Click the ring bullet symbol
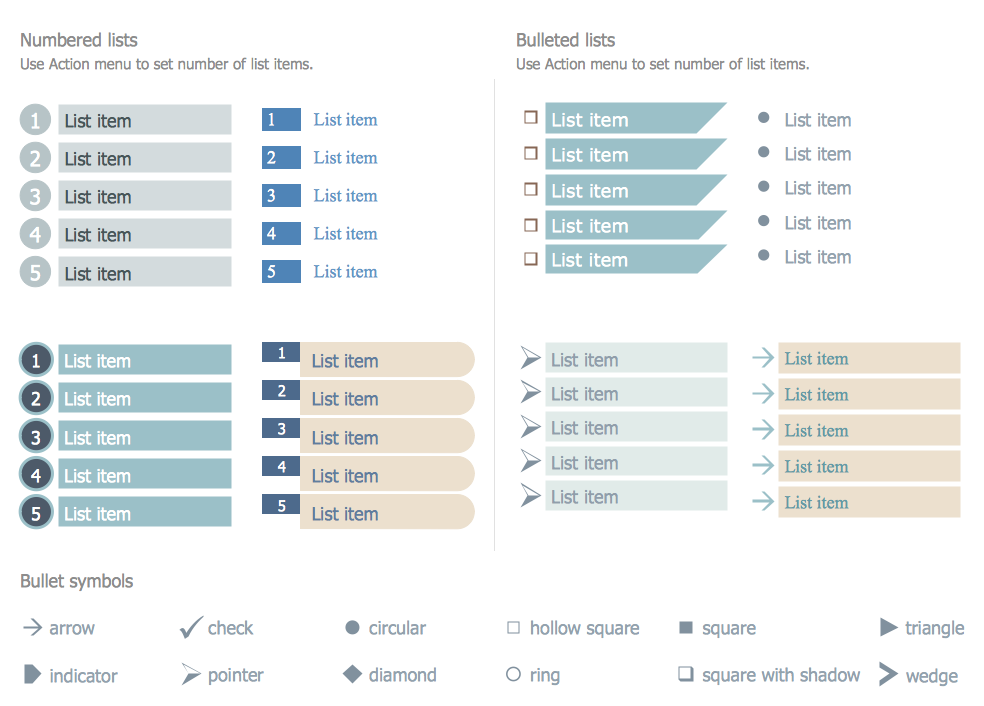Screen dimensions: 984x706 [513, 675]
